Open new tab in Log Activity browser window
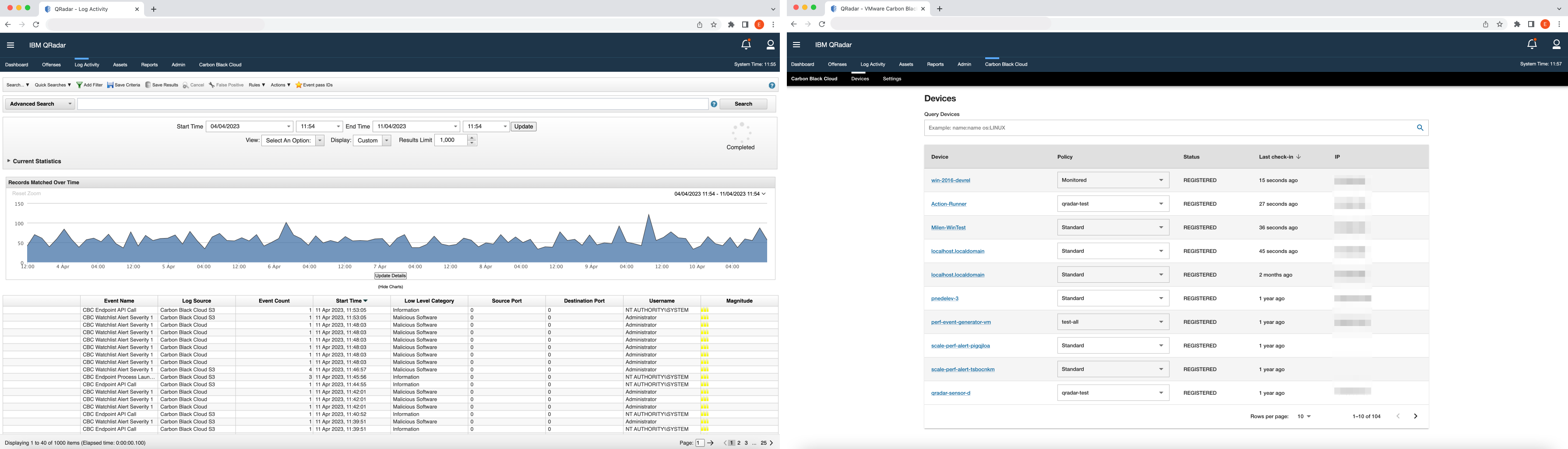1568x449 pixels. pos(153,9)
